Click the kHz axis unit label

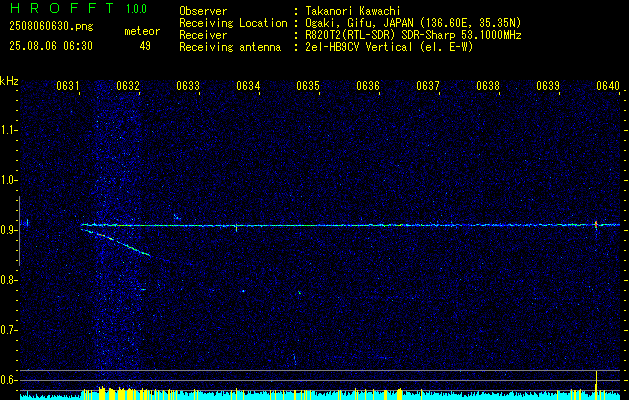click(9, 81)
